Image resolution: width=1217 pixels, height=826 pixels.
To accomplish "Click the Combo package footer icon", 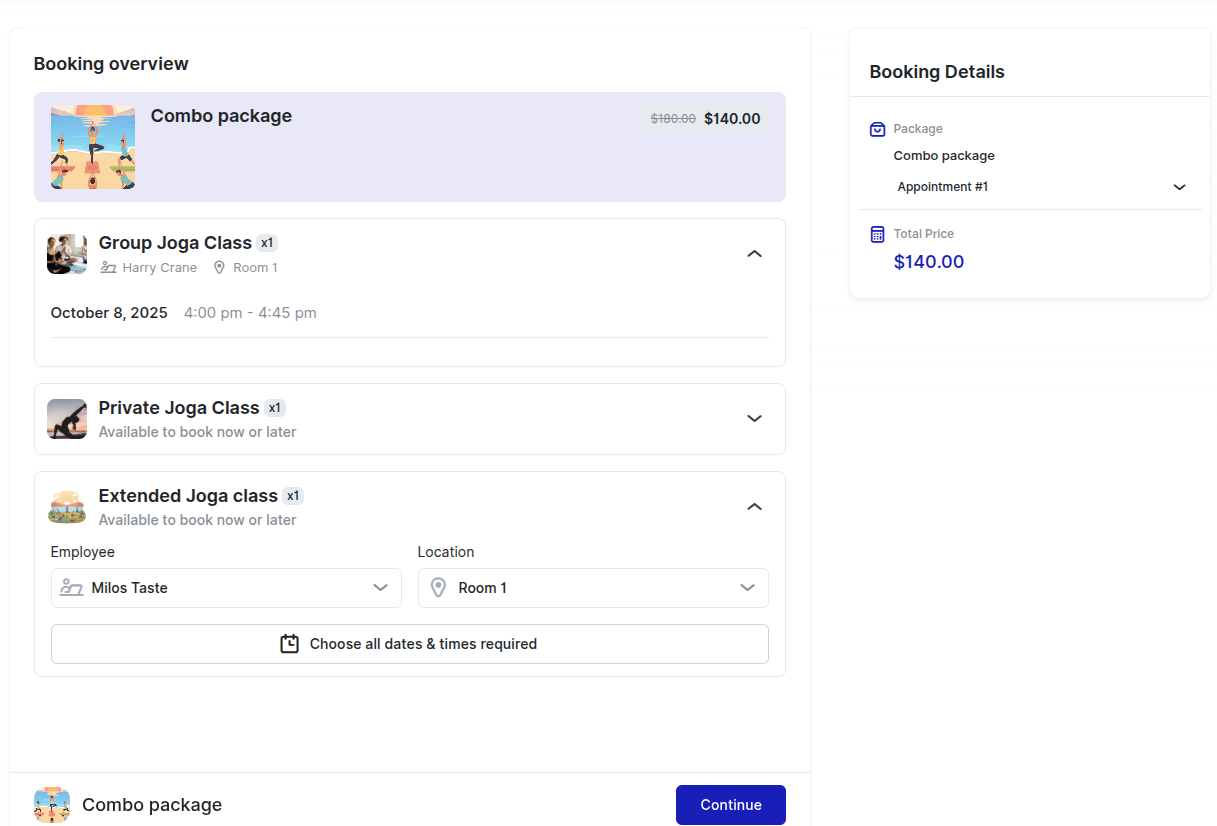I will tap(52, 805).
